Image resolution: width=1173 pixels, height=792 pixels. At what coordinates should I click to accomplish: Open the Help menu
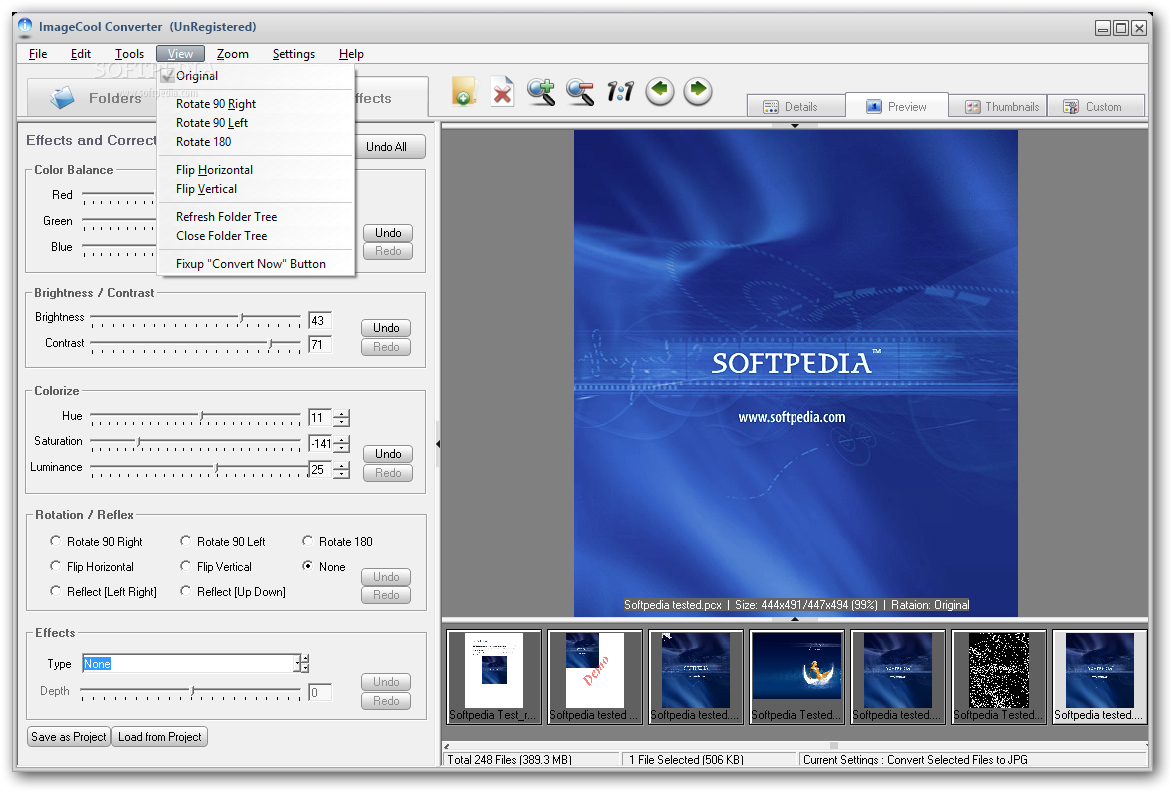point(351,54)
